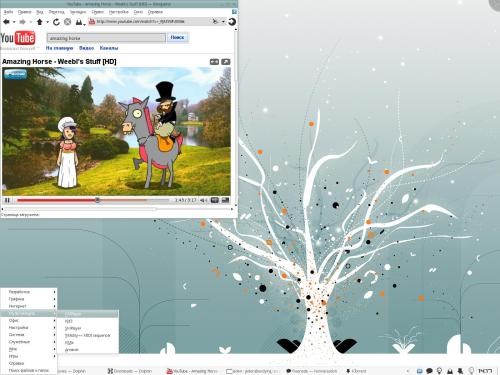Open the На главную link
Viewport: 500px width, 375px height.
point(59,48)
